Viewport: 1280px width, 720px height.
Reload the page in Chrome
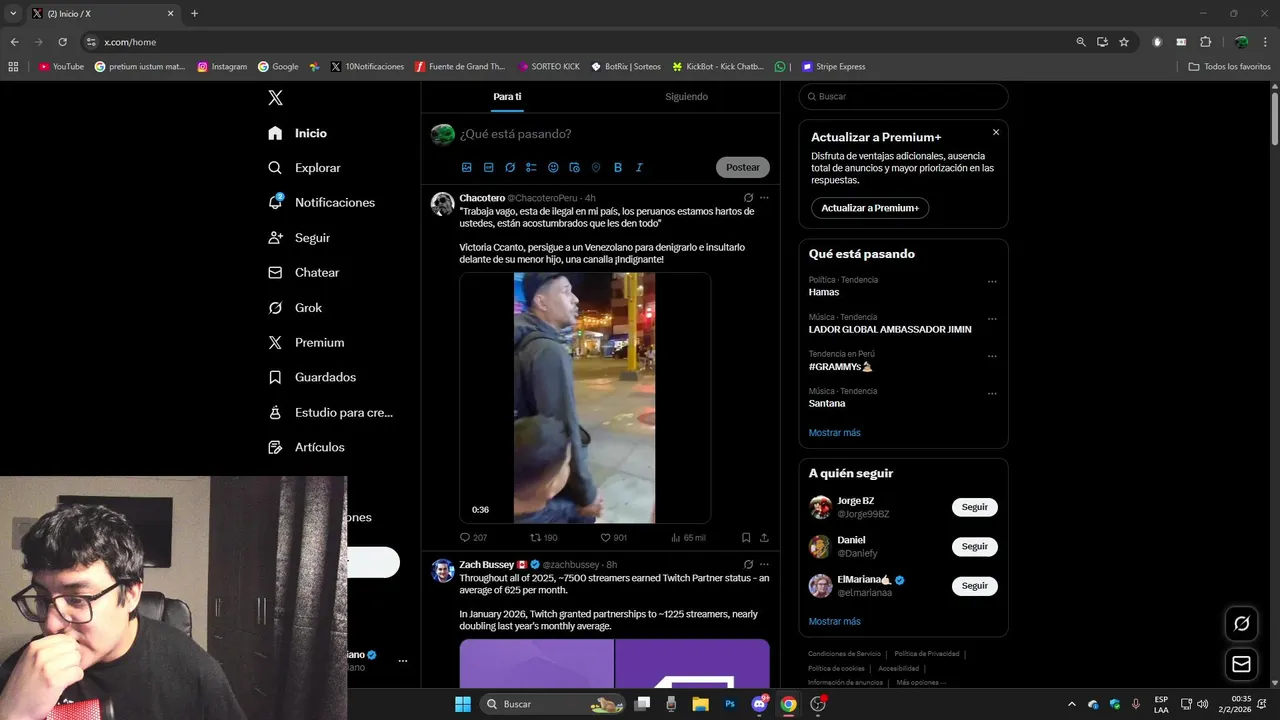62,42
